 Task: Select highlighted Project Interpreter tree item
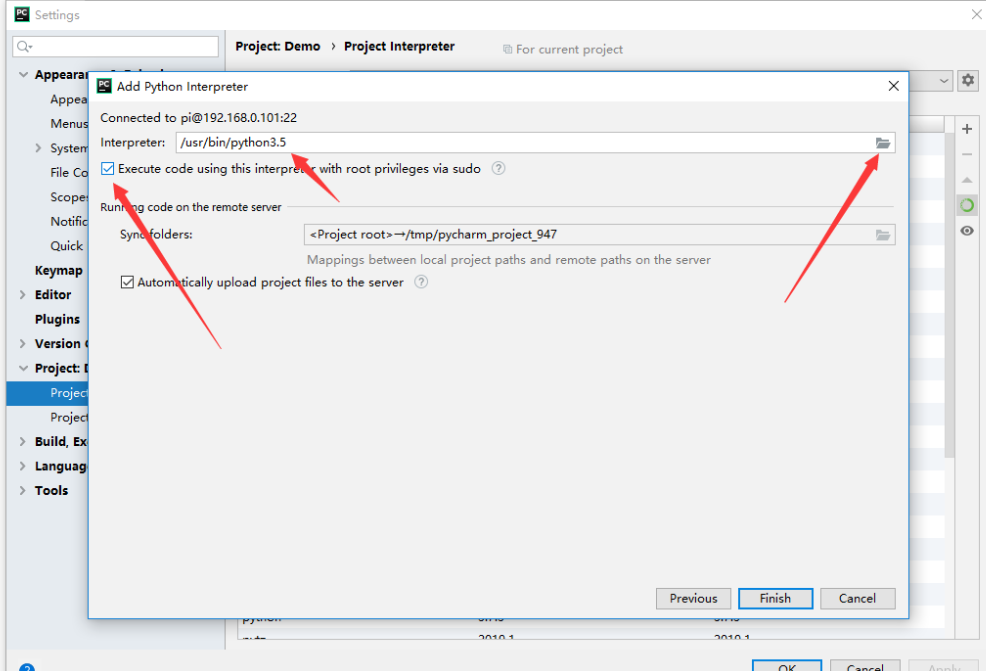click(x=47, y=393)
